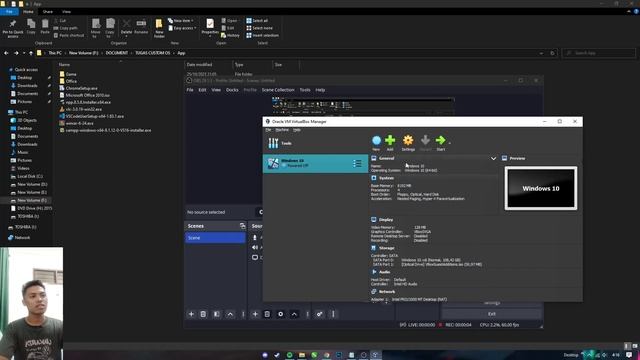Select Local Disk (C:) in navigation pane
The height and width of the screenshot is (360, 640).
point(30,176)
